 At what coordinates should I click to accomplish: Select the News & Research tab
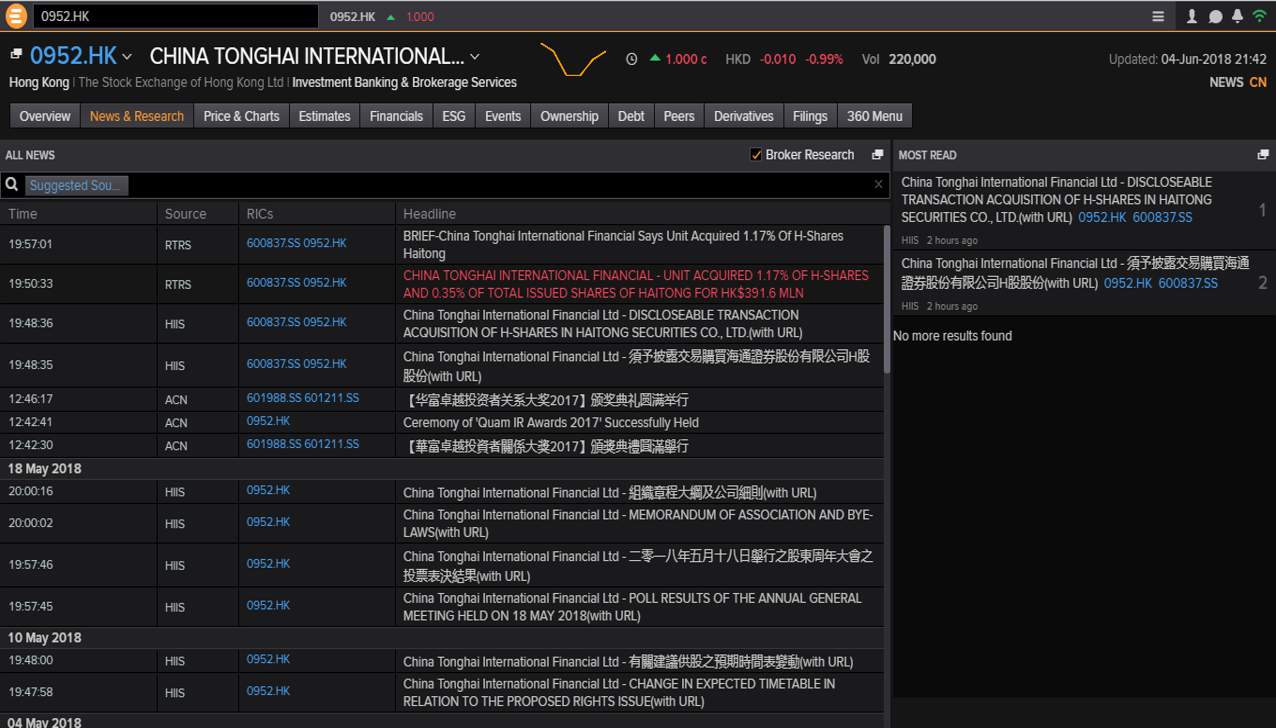click(x=137, y=116)
